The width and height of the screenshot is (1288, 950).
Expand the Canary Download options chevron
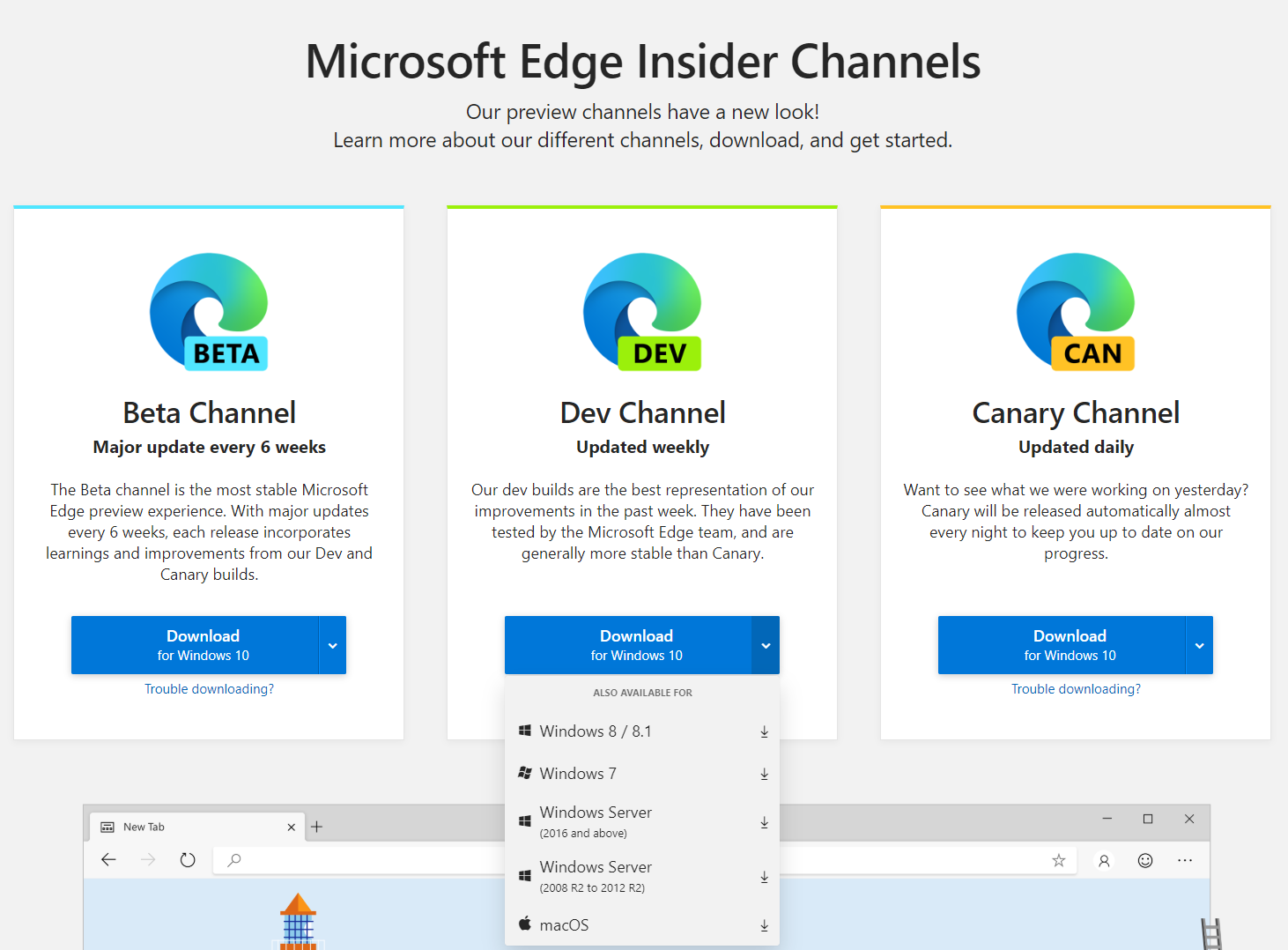1199,645
